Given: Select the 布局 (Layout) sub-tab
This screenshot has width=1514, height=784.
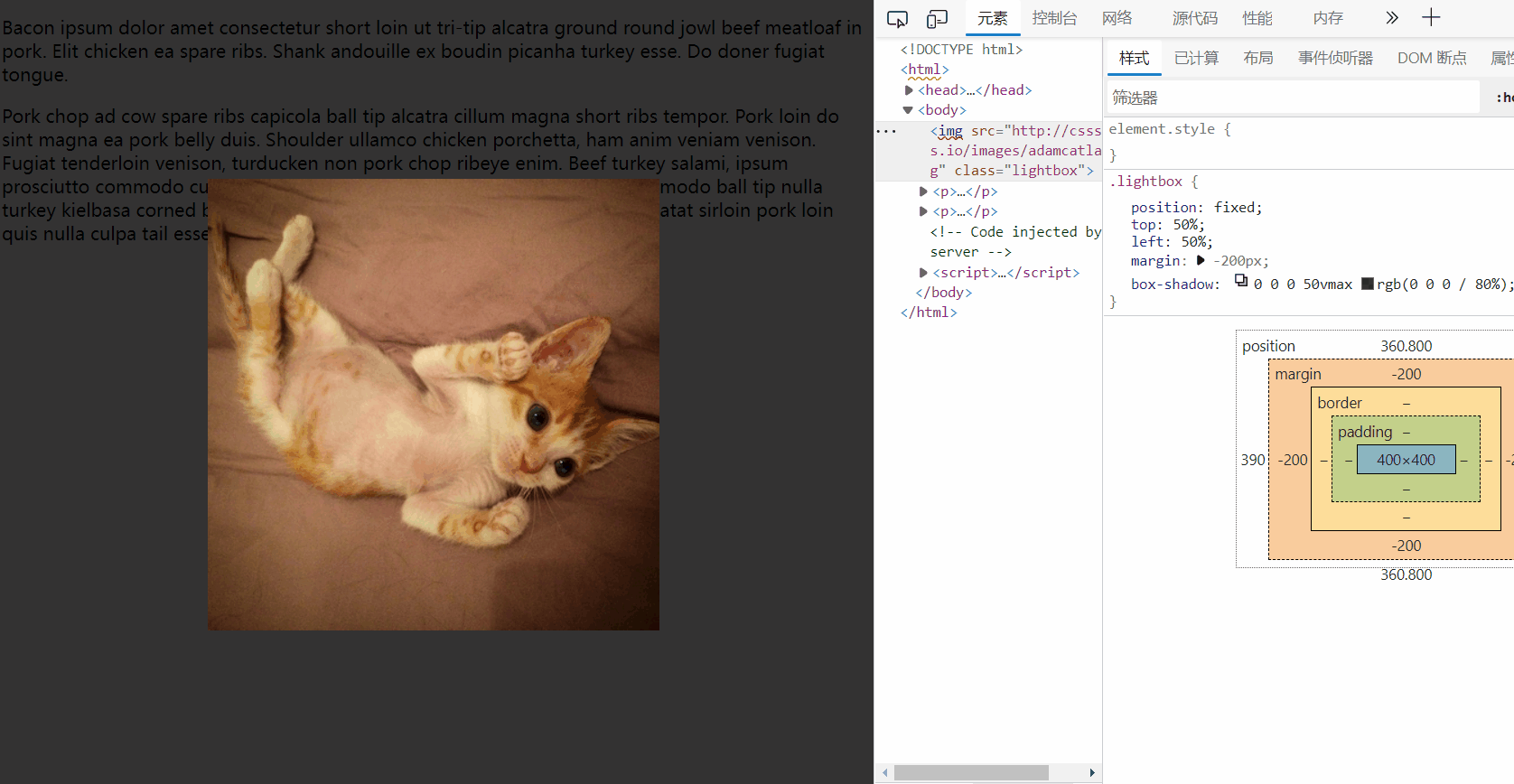Looking at the screenshot, I should pos(1257,58).
